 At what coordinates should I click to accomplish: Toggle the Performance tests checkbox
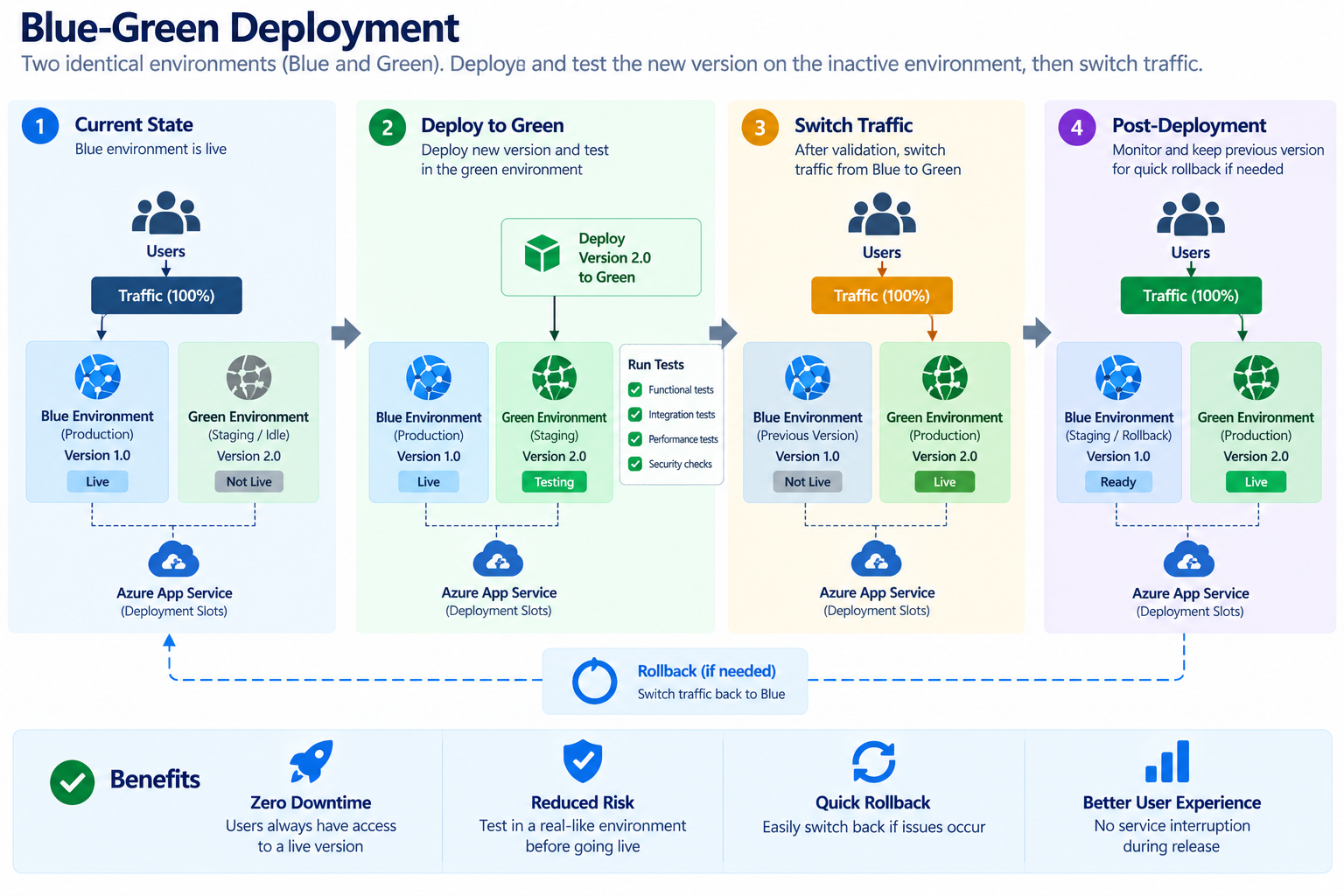pos(635,439)
